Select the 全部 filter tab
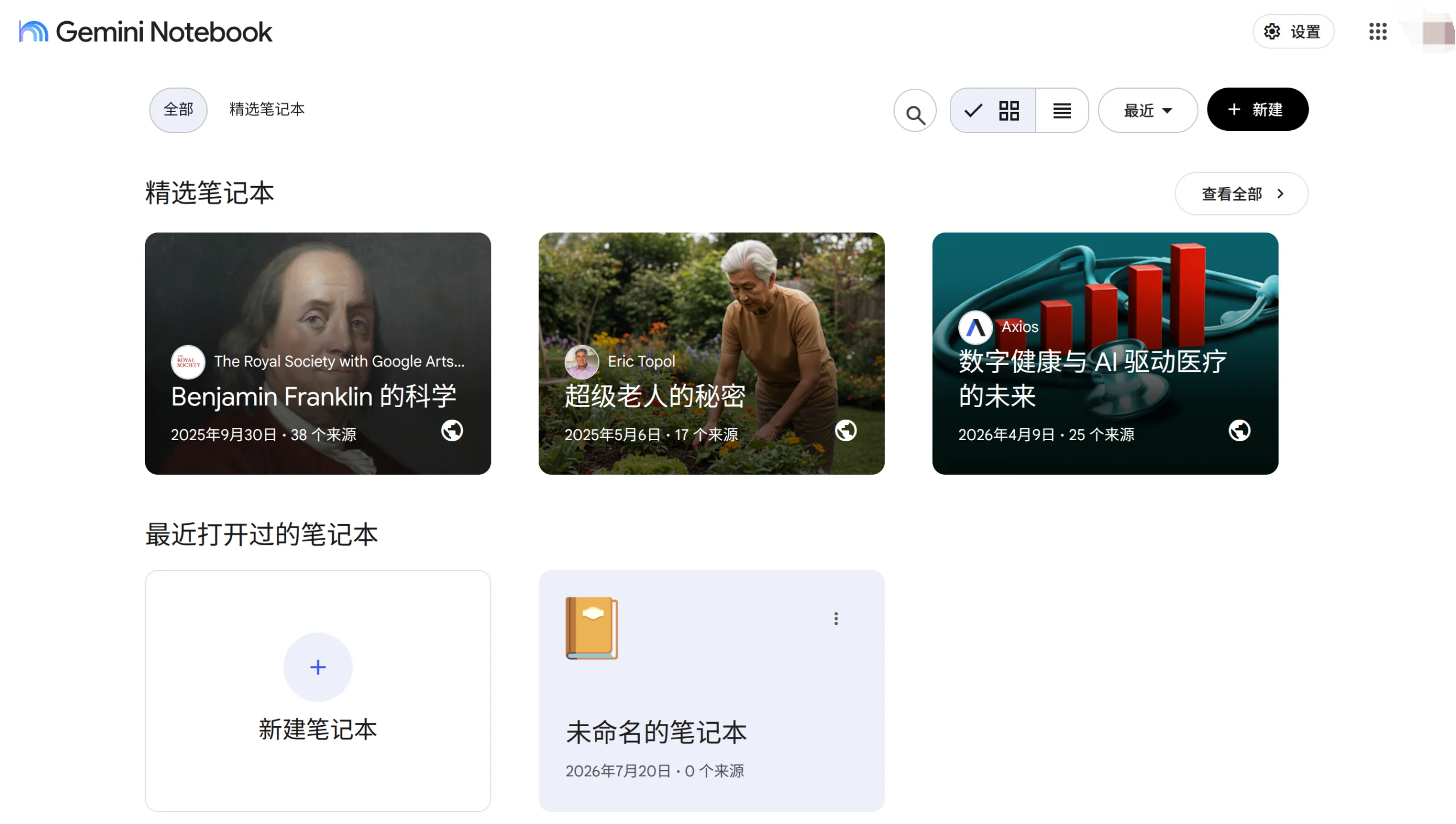The width and height of the screenshot is (1456, 824). [178, 110]
